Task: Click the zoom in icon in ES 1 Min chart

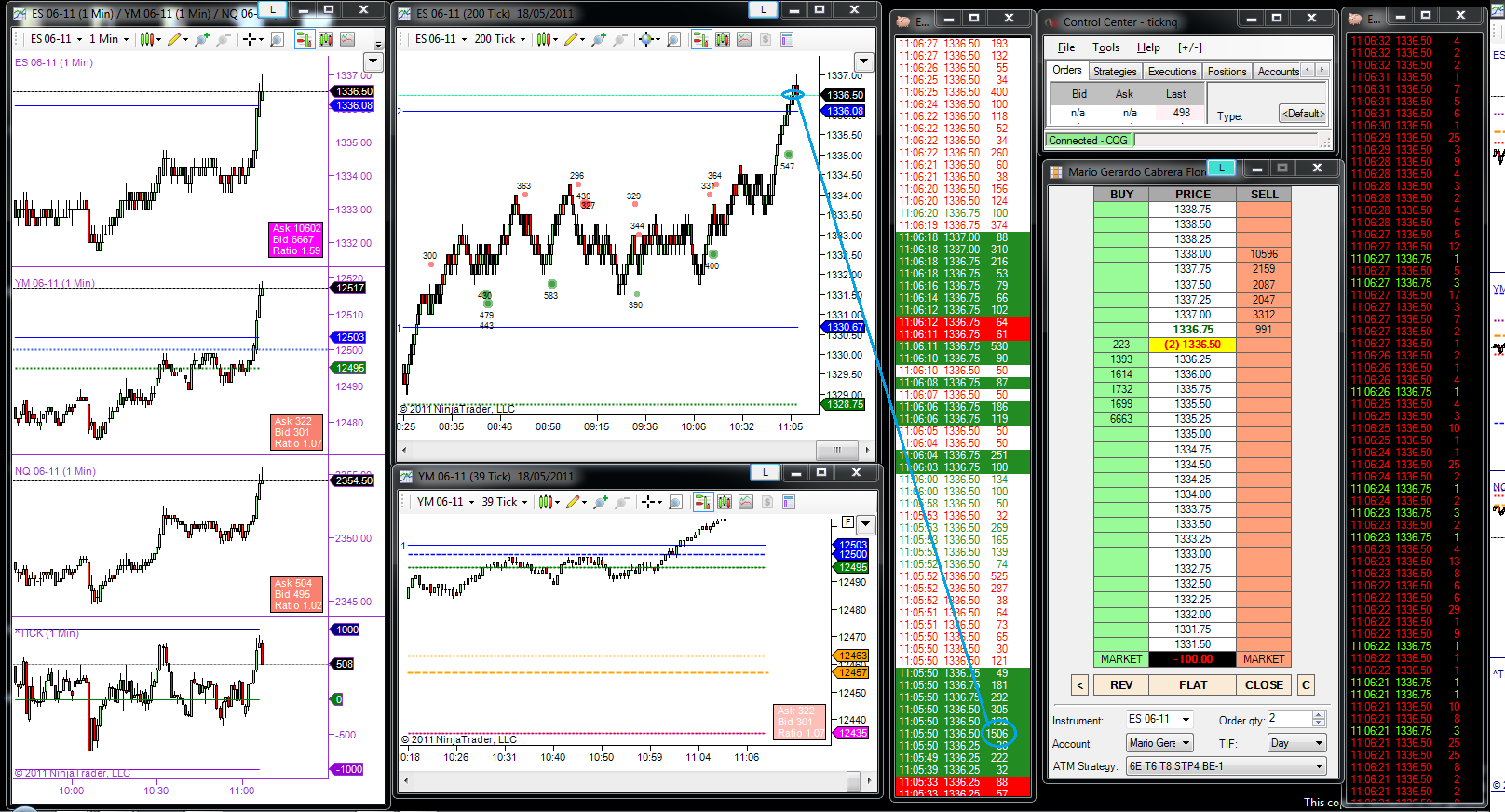Action: click(x=201, y=39)
